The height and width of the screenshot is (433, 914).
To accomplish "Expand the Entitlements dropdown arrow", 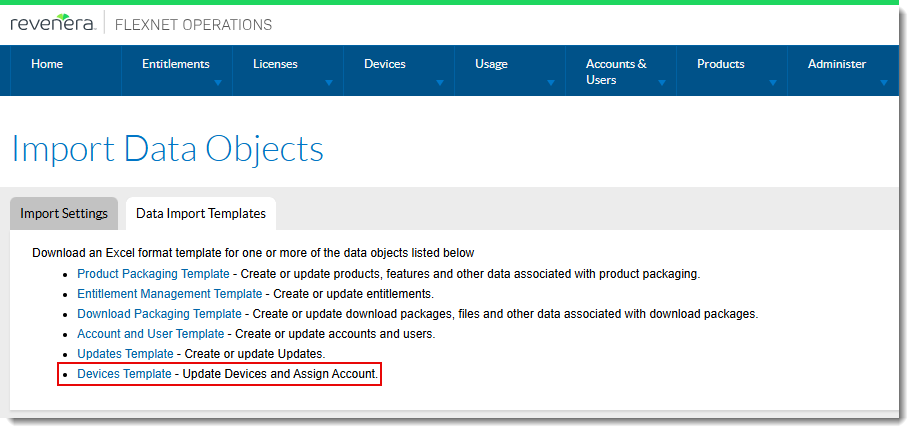I will tap(218, 84).
